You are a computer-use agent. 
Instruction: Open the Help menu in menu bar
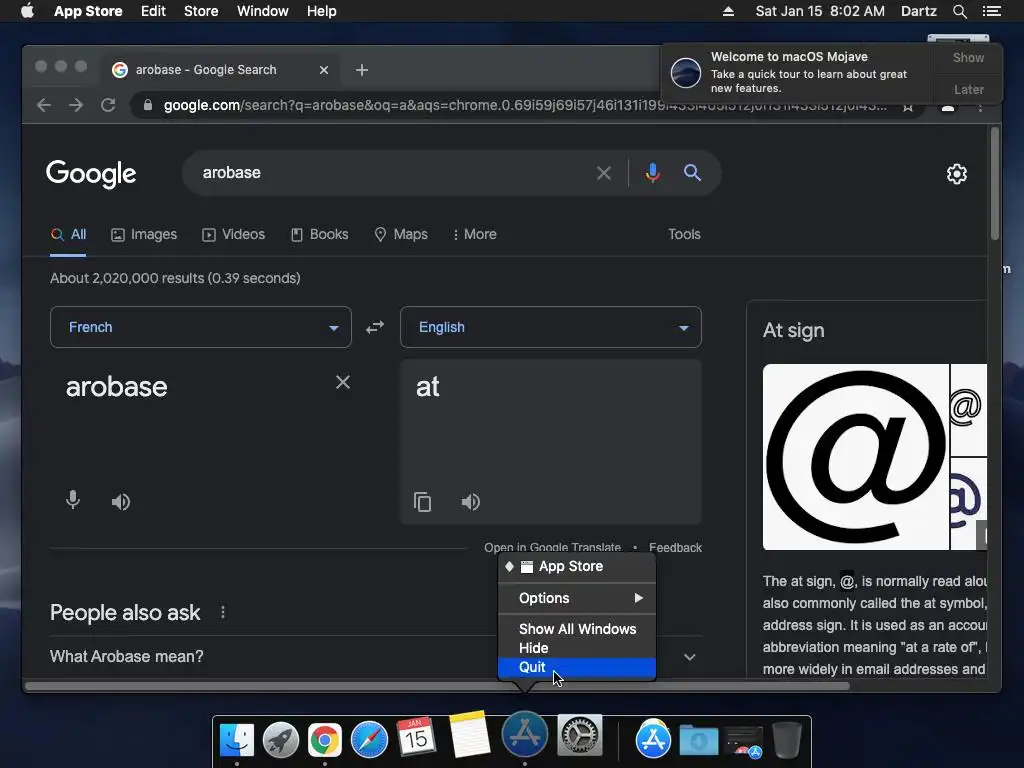[322, 11]
